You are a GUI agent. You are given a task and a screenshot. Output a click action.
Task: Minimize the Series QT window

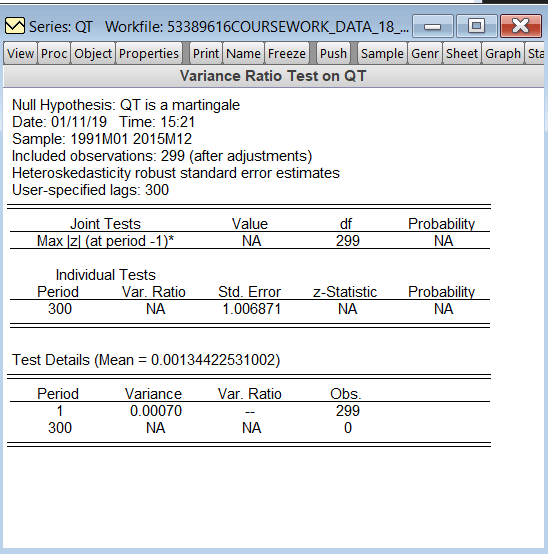coord(432,26)
